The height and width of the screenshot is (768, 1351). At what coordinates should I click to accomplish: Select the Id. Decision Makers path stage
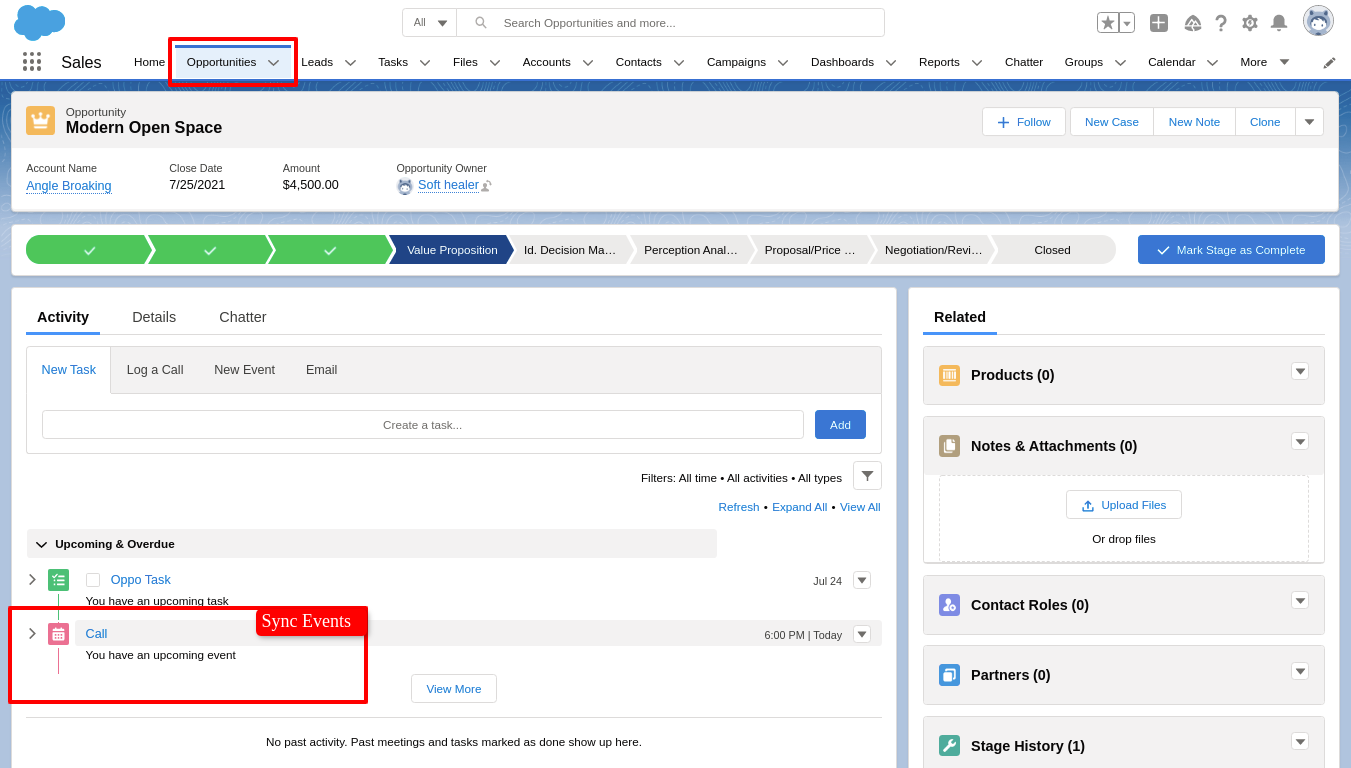click(571, 250)
